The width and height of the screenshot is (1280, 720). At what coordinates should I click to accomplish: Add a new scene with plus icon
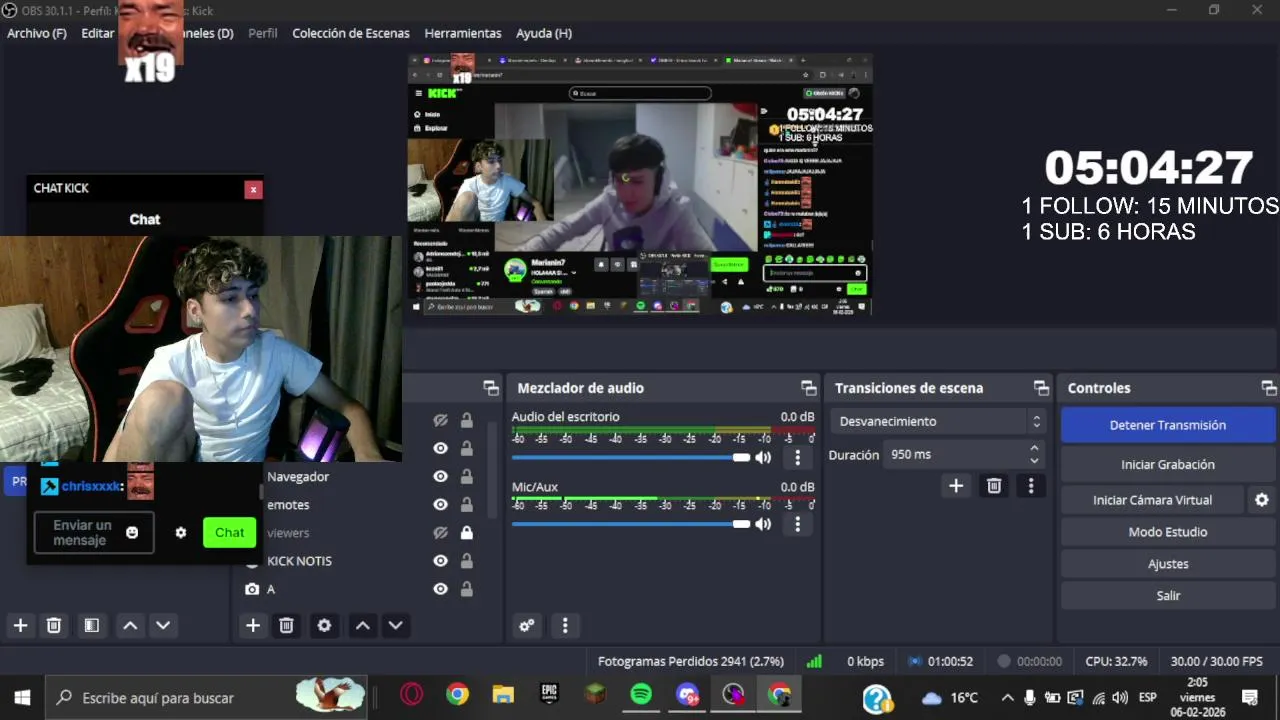(x=20, y=625)
